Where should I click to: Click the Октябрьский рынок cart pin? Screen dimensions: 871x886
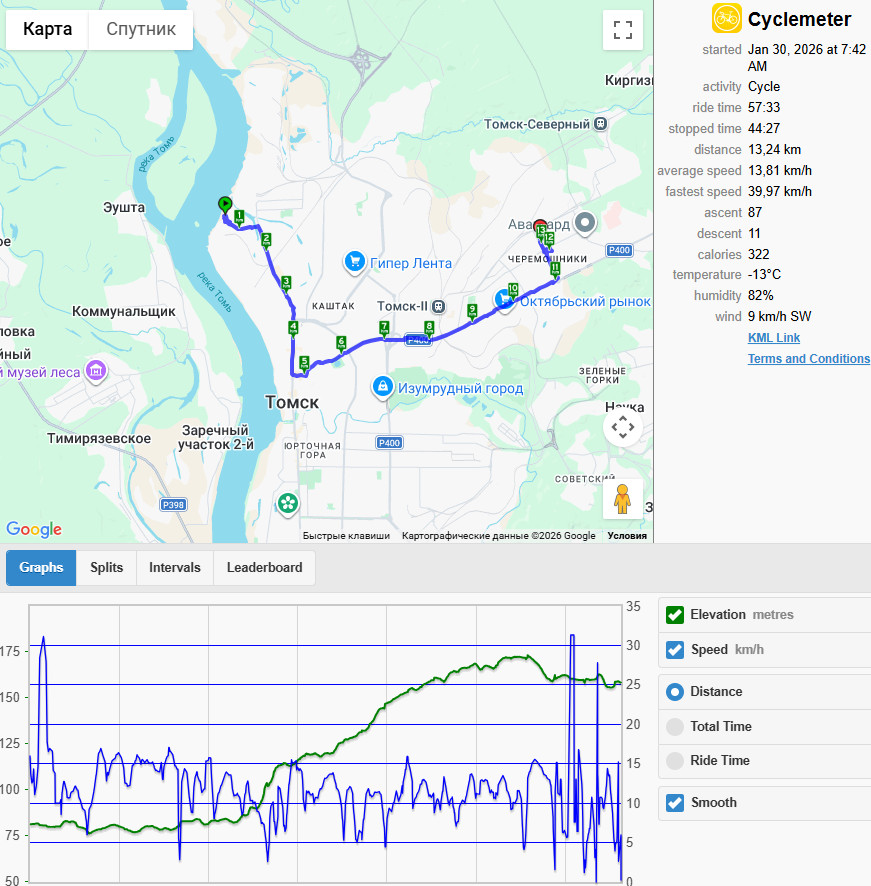tap(502, 299)
